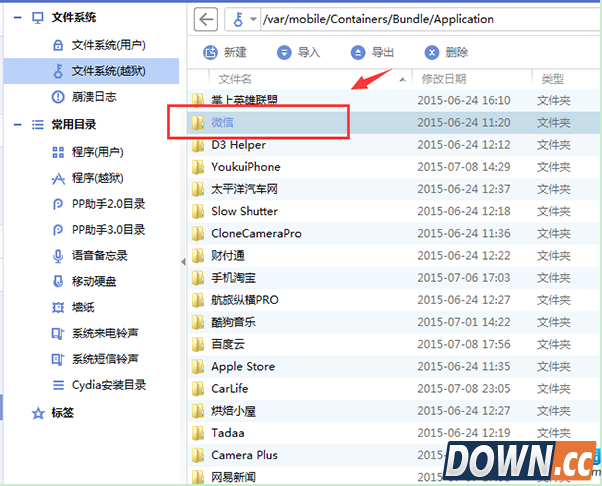602x486 pixels.
Task: Click the CarLife folder icon
Action: [198, 388]
